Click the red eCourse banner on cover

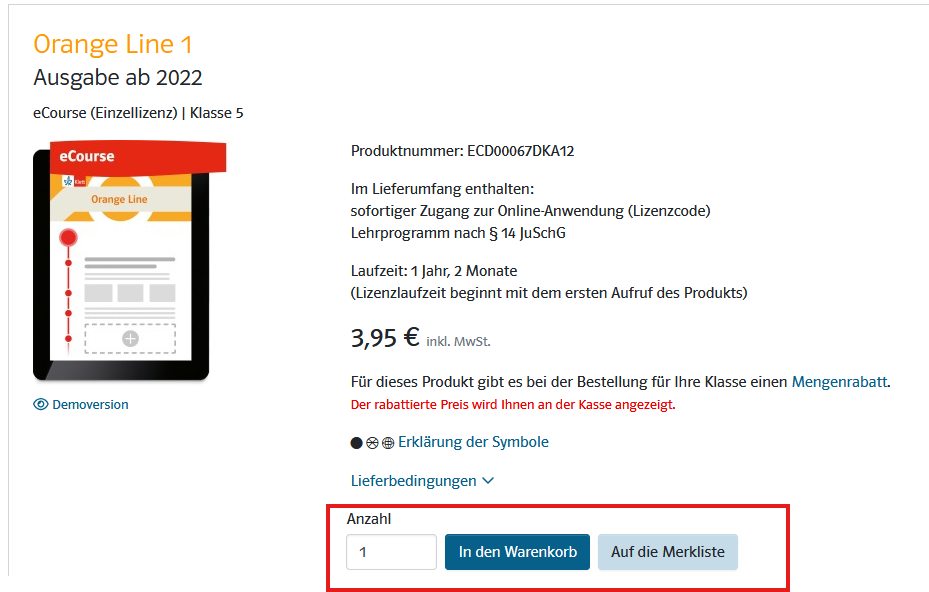tap(137, 157)
